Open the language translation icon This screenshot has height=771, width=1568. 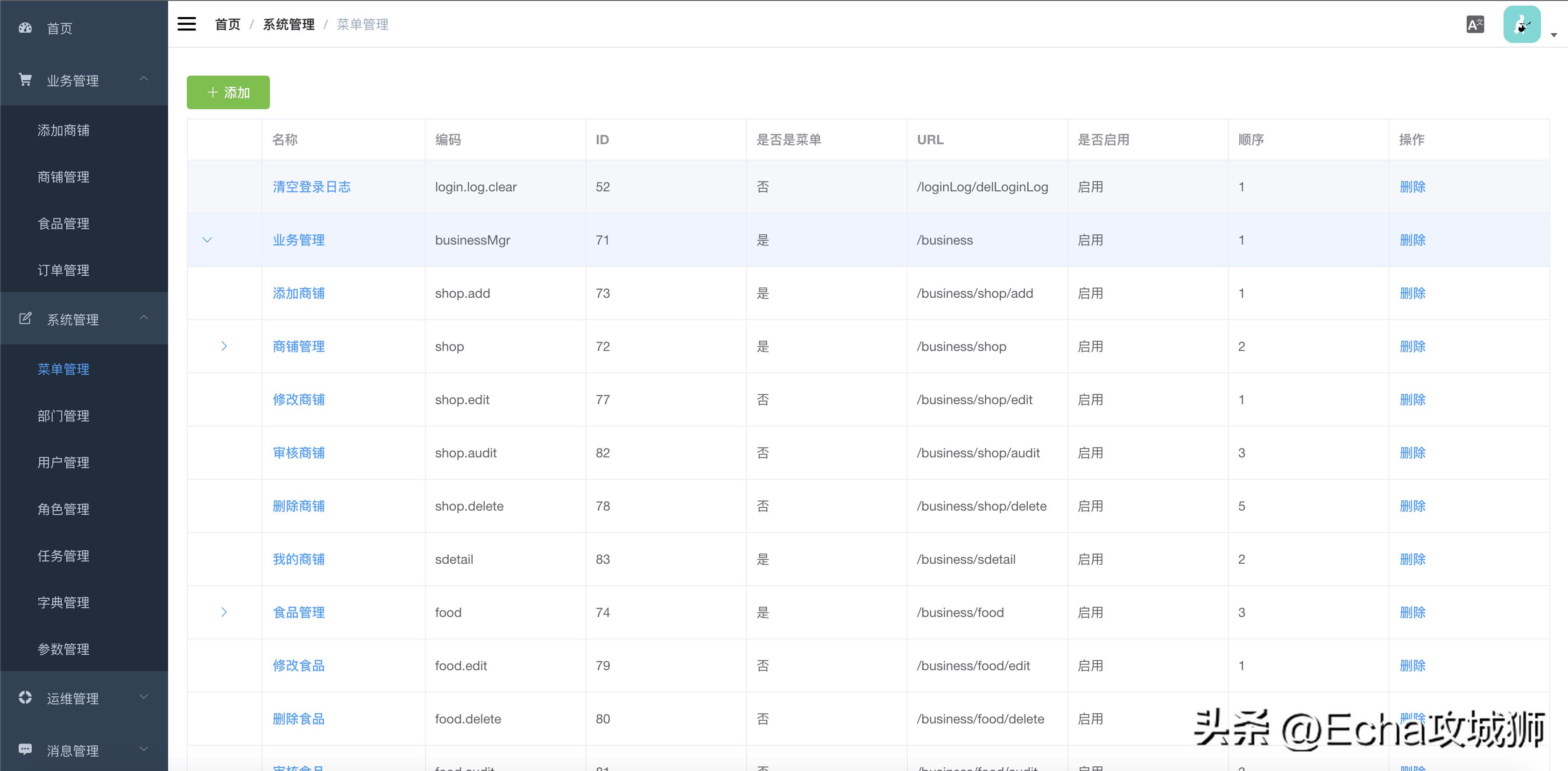pos(1475,25)
